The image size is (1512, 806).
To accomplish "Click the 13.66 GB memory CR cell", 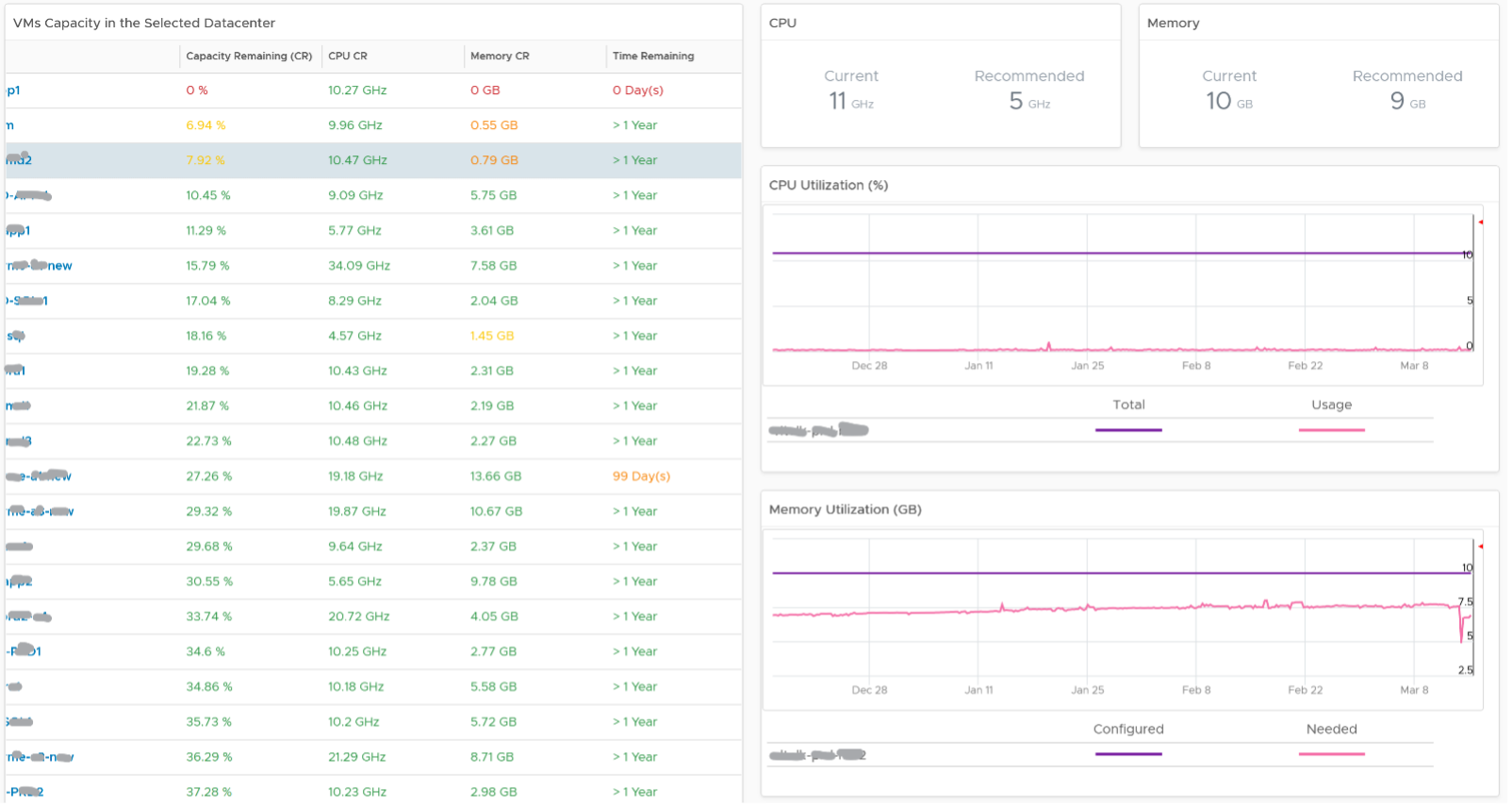I will click(496, 477).
